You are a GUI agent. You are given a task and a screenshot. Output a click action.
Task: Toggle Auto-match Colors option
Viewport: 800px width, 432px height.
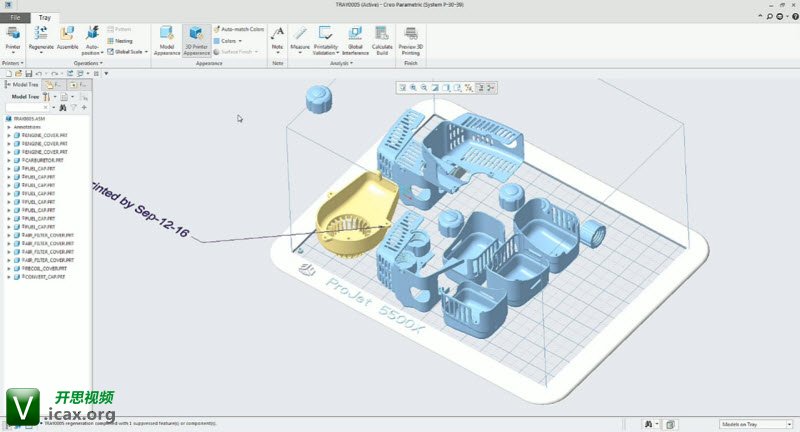(x=238, y=30)
